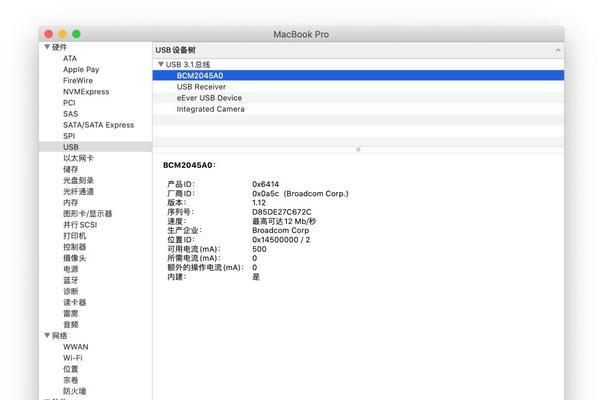603x400 pixels.
Task: Click the product ID value 0x6414
Action: pyautogui.click(x=265, y=184)
